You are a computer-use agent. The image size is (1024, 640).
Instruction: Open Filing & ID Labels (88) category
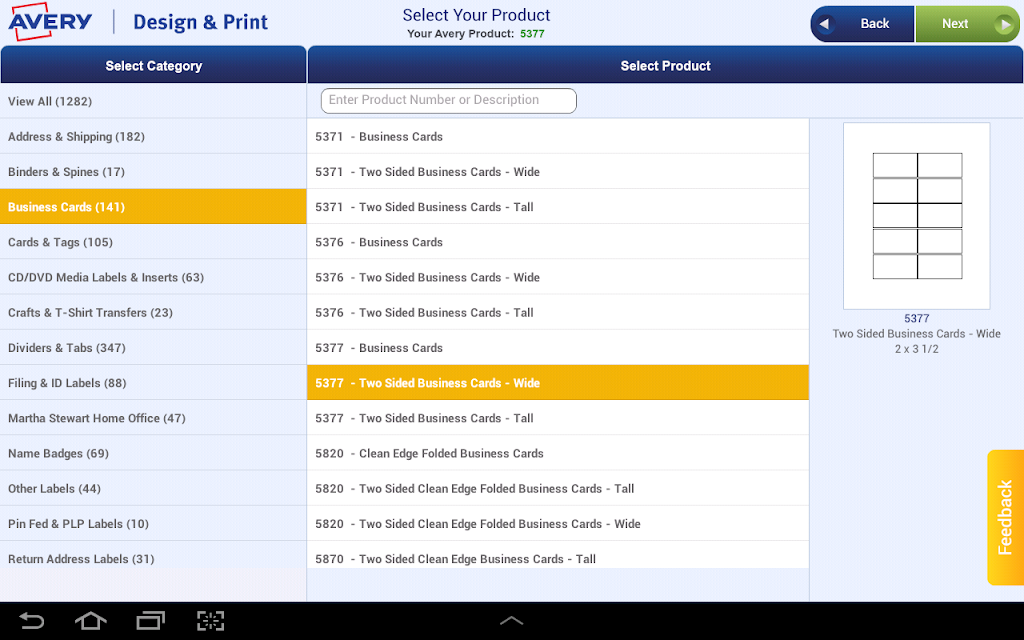pyautogui.click(x=153, y=383)
